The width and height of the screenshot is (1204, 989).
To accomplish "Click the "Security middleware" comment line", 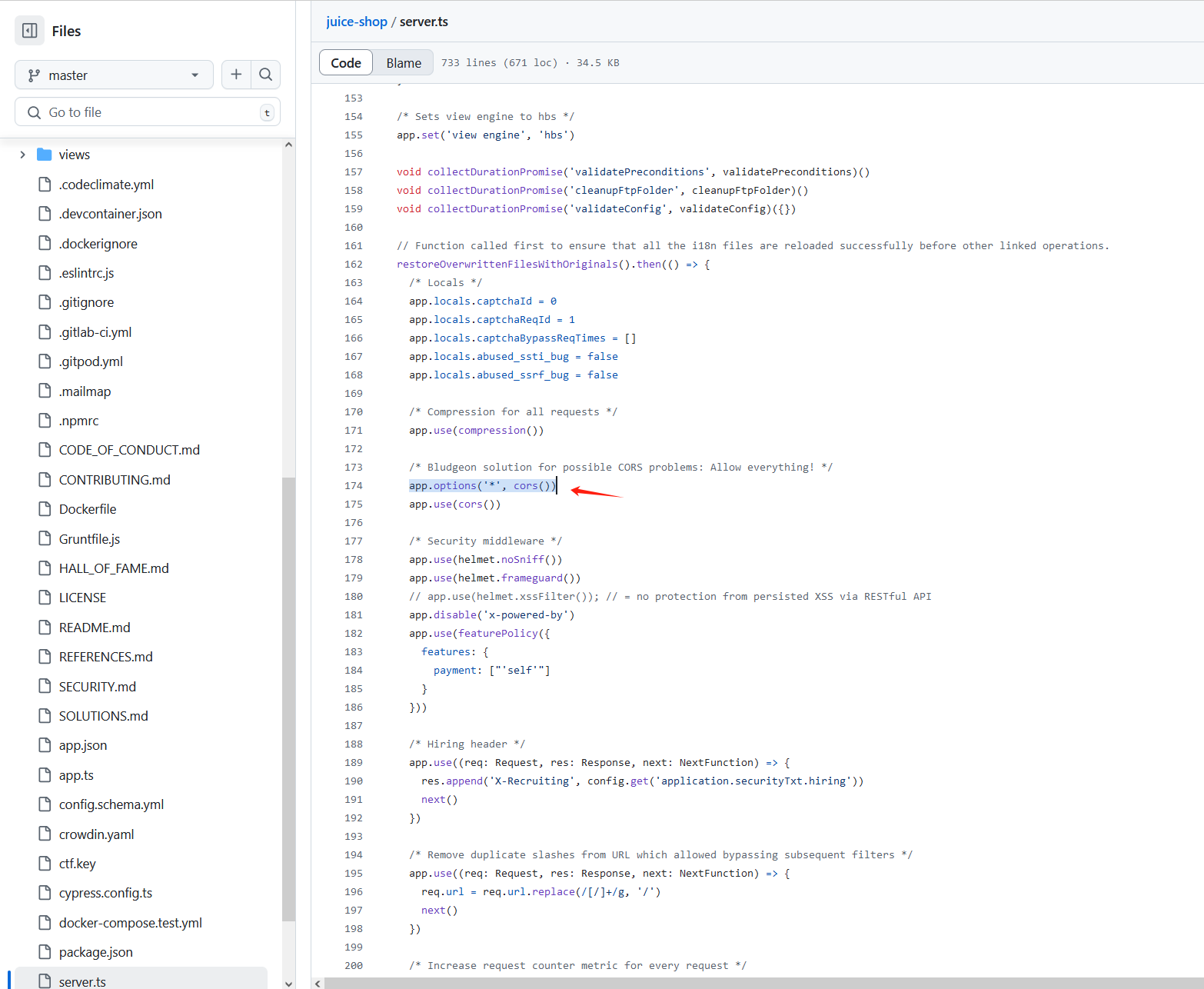I will 486,541.
